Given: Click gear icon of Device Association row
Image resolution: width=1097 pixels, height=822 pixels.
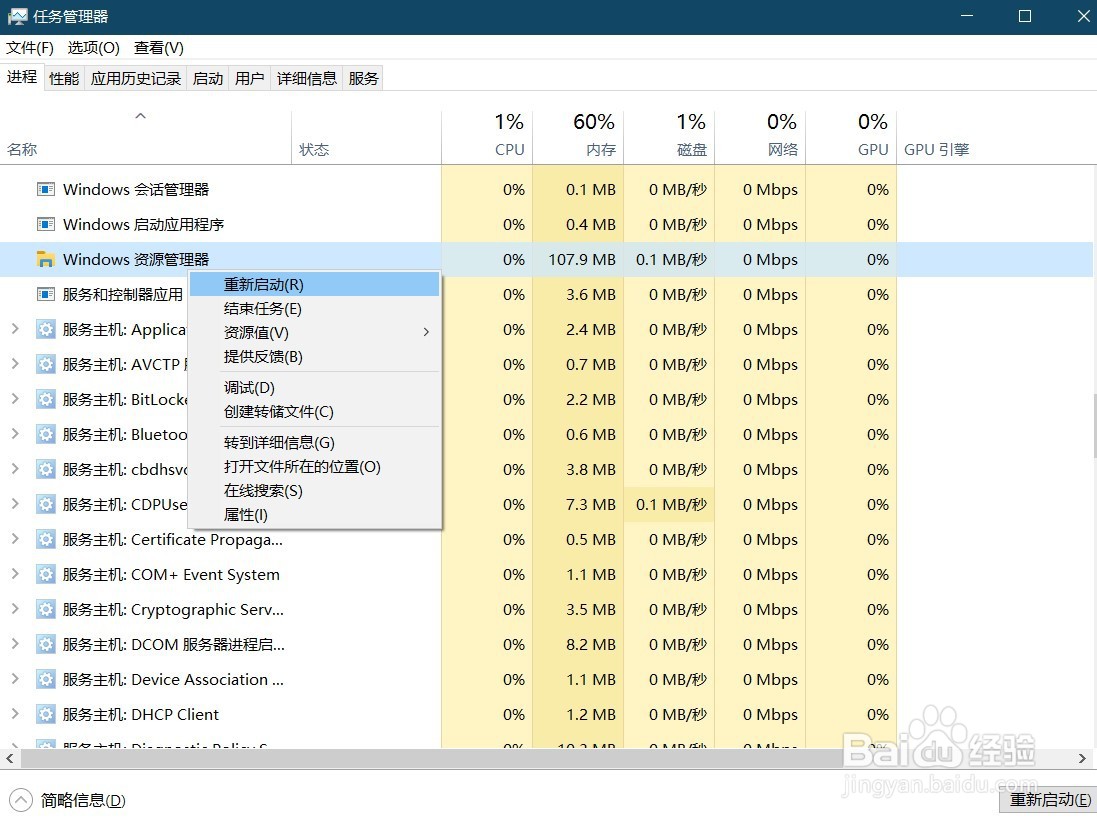Looking at the screenshot, I should coord(45,679).
